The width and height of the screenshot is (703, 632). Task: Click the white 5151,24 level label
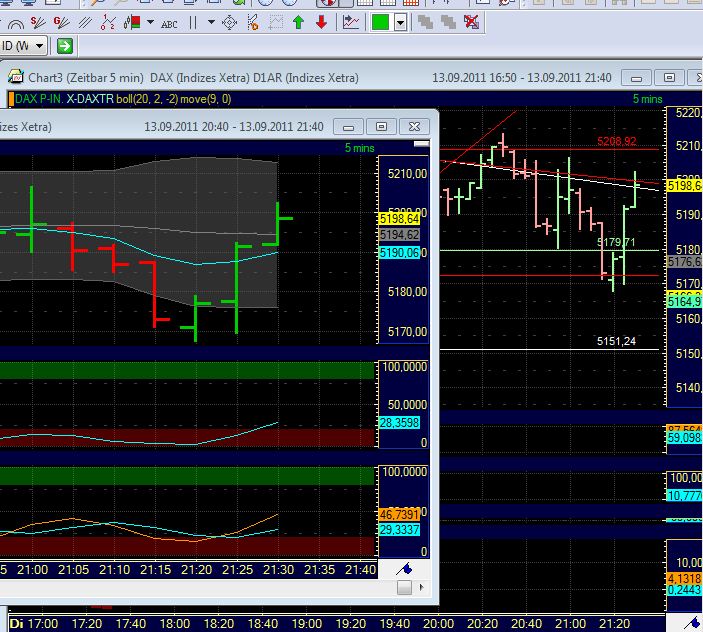click(616, 342)
